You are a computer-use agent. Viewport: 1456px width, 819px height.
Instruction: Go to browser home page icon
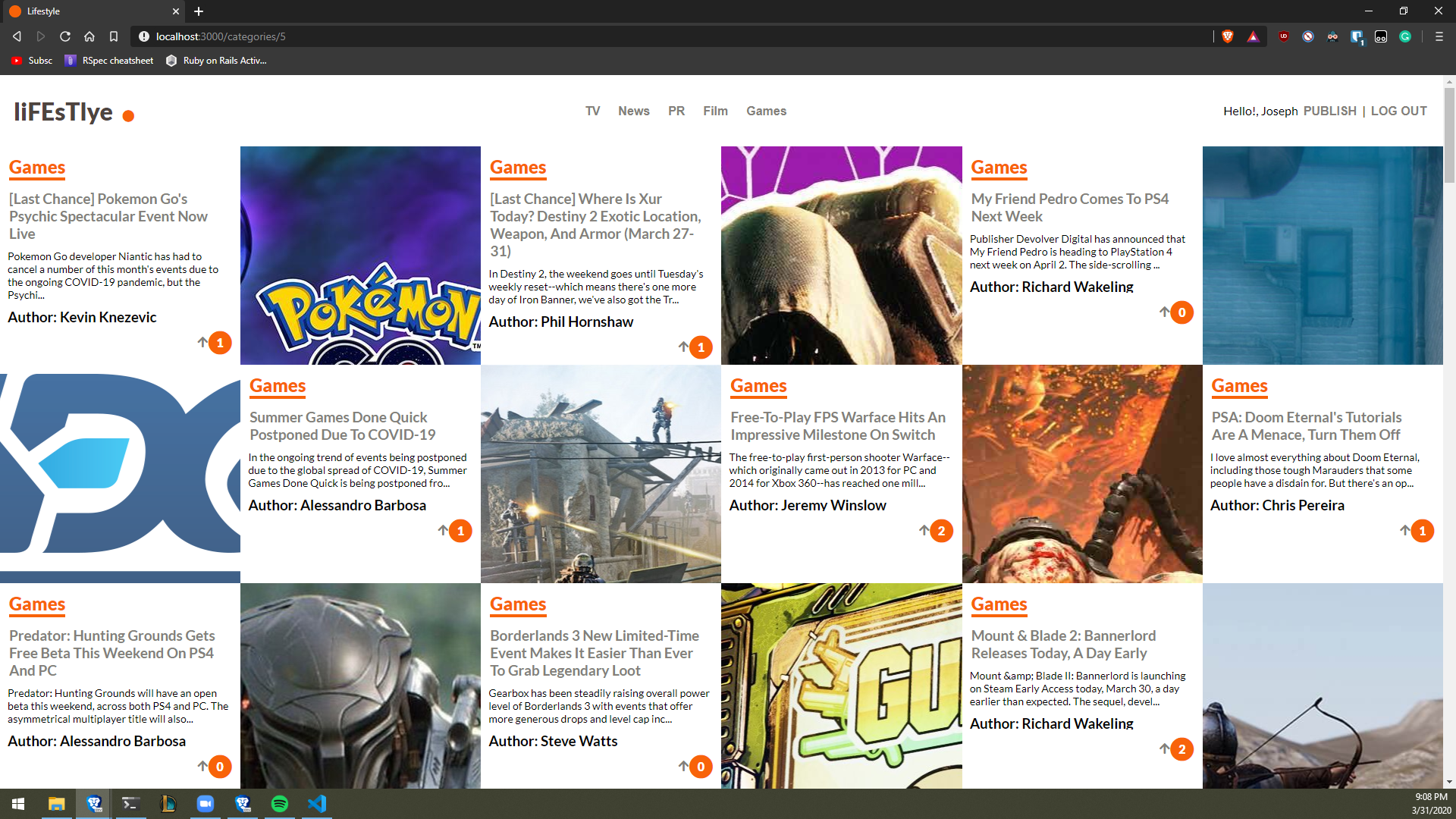tap(89, 36)
